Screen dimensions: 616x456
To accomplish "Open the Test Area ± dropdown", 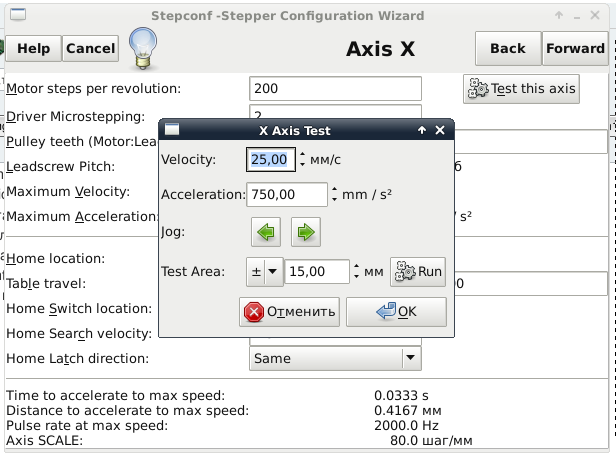I will click(x=265, y=271).
